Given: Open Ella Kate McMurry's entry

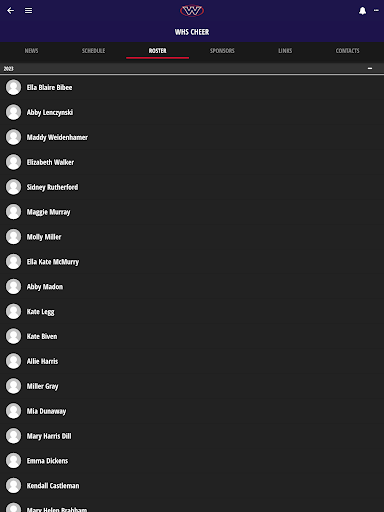Looking at the screenshot, I should [x=192, y=262].
